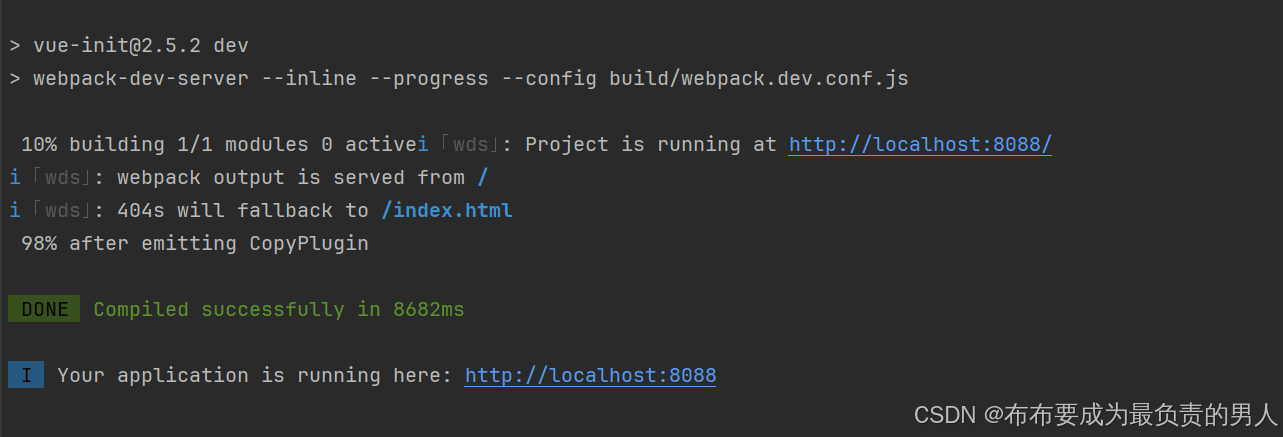This screenshot has width=1283, height=437.
Task: Click the blue 'i' icon before 'webpack output'
Action: click(x=15, y=177)
